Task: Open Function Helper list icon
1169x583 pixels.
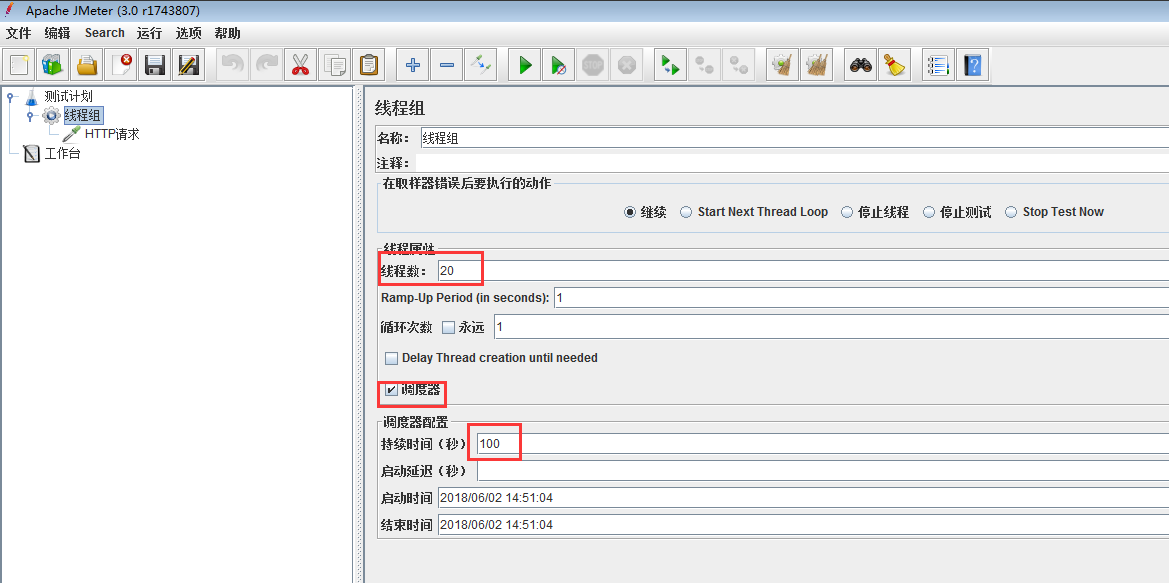Action: [938, 65]
